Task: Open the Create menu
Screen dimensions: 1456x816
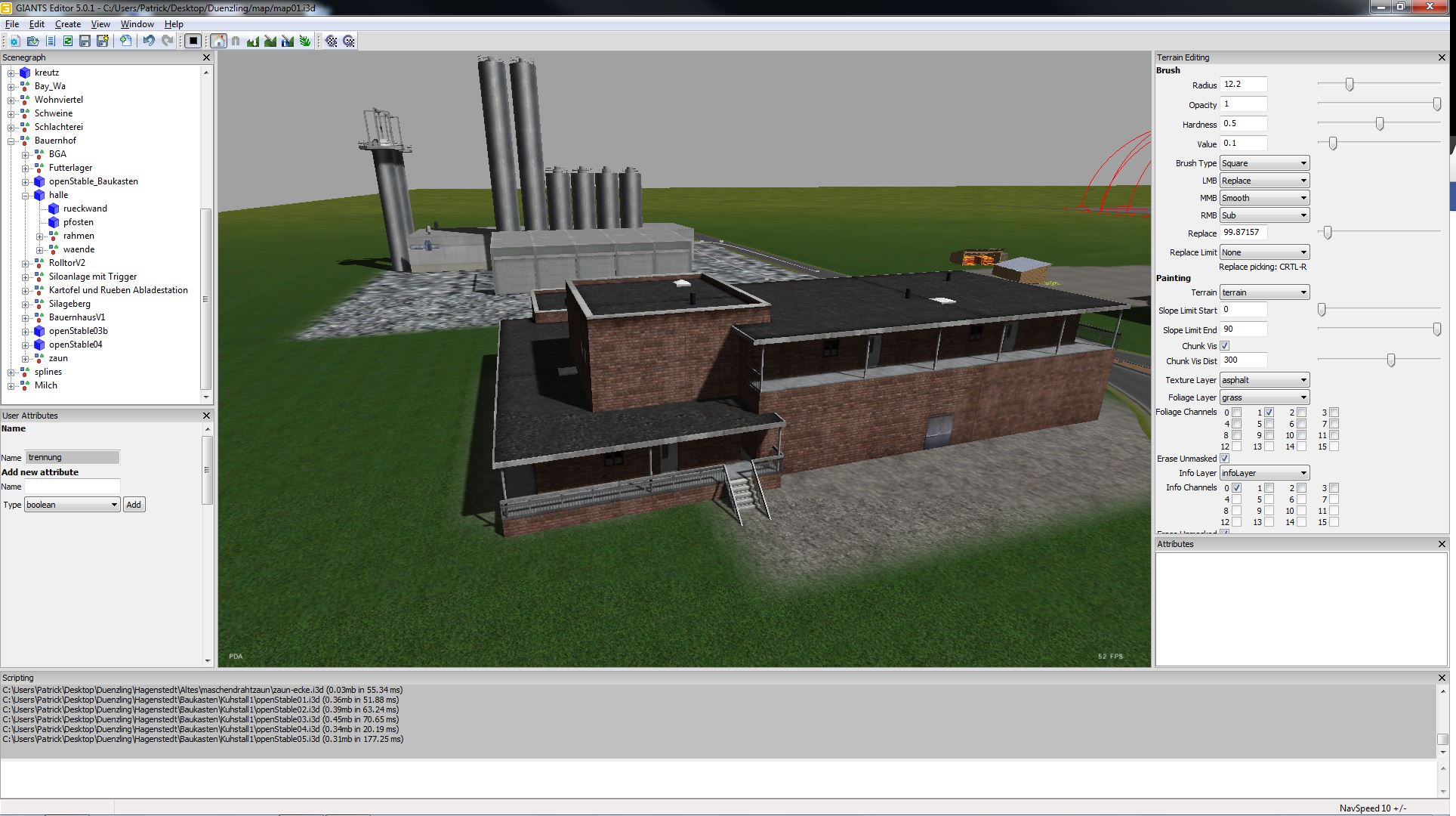Action: tap(68, 24)
